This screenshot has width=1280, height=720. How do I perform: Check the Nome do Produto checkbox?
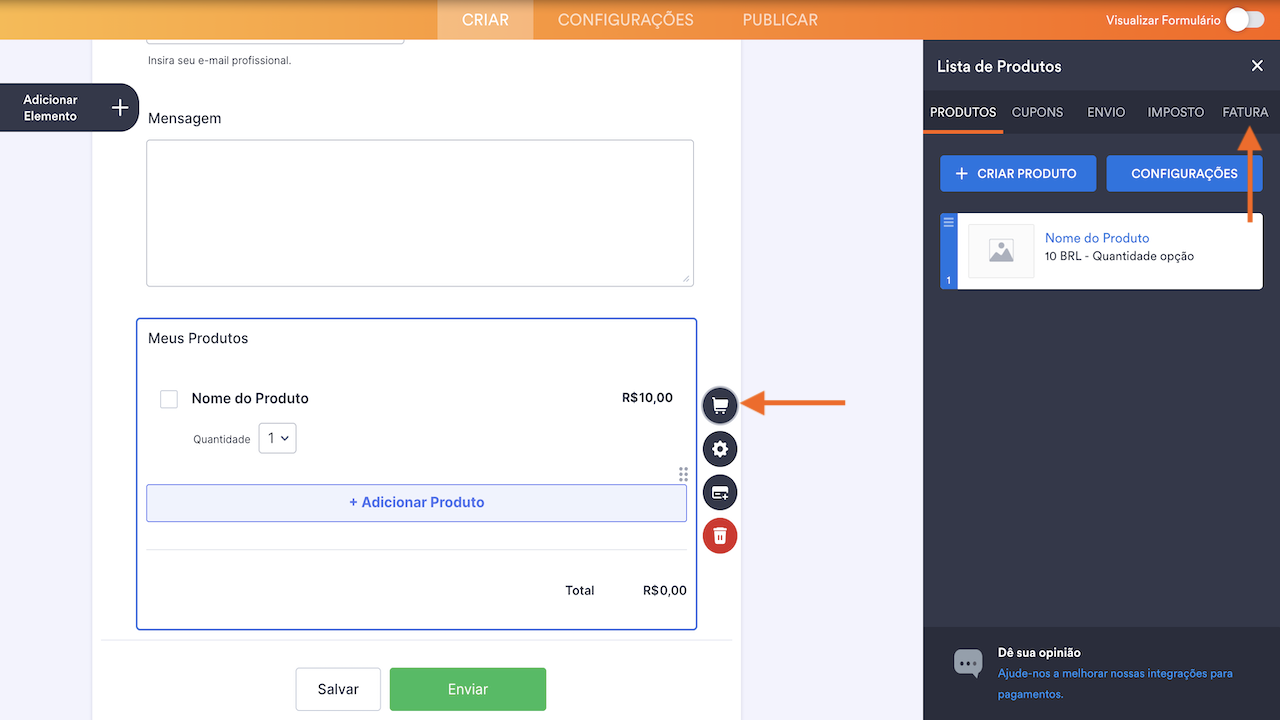tap(168, 398)
